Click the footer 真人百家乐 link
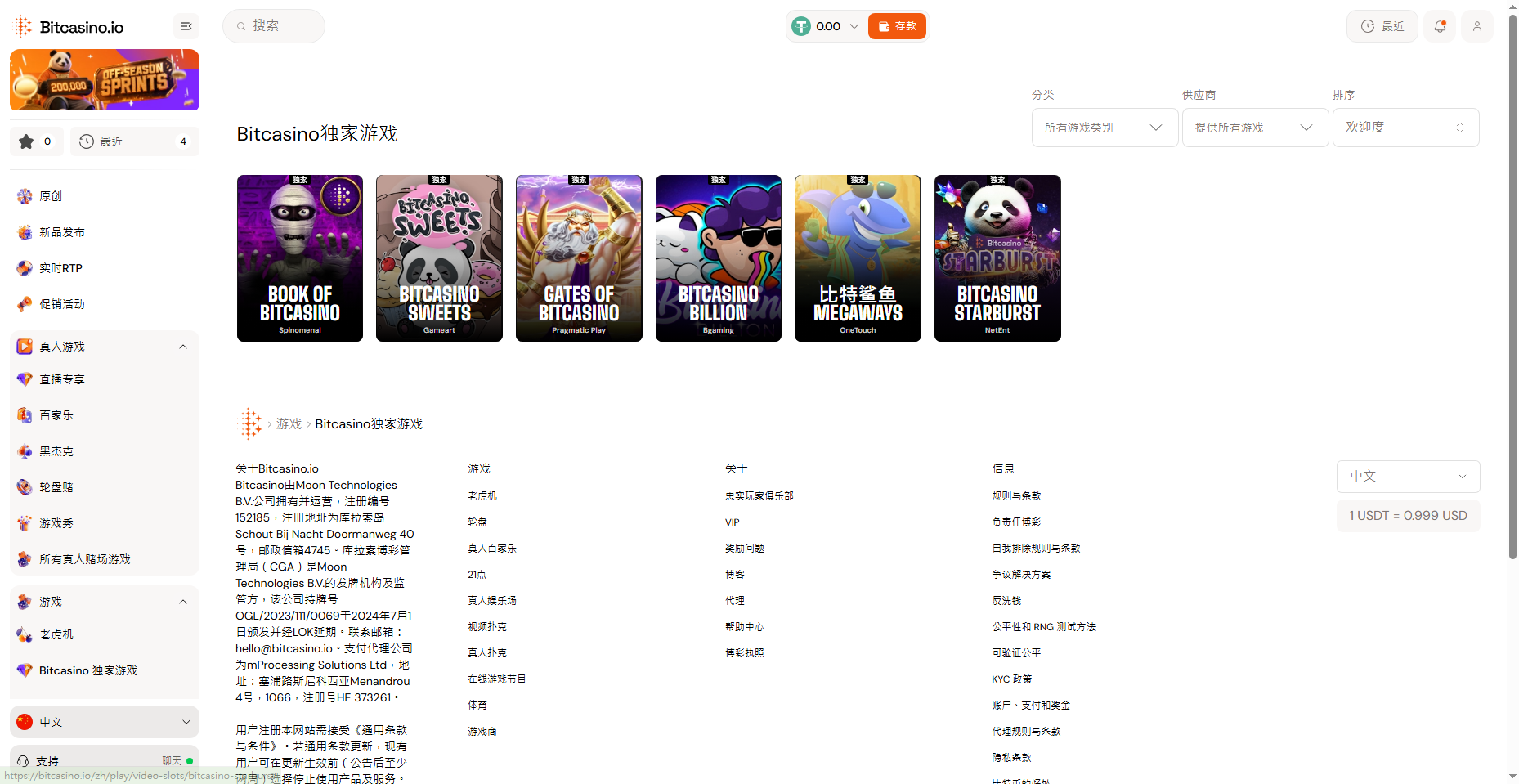This screenshot has width=1519, height=784. 492,549
